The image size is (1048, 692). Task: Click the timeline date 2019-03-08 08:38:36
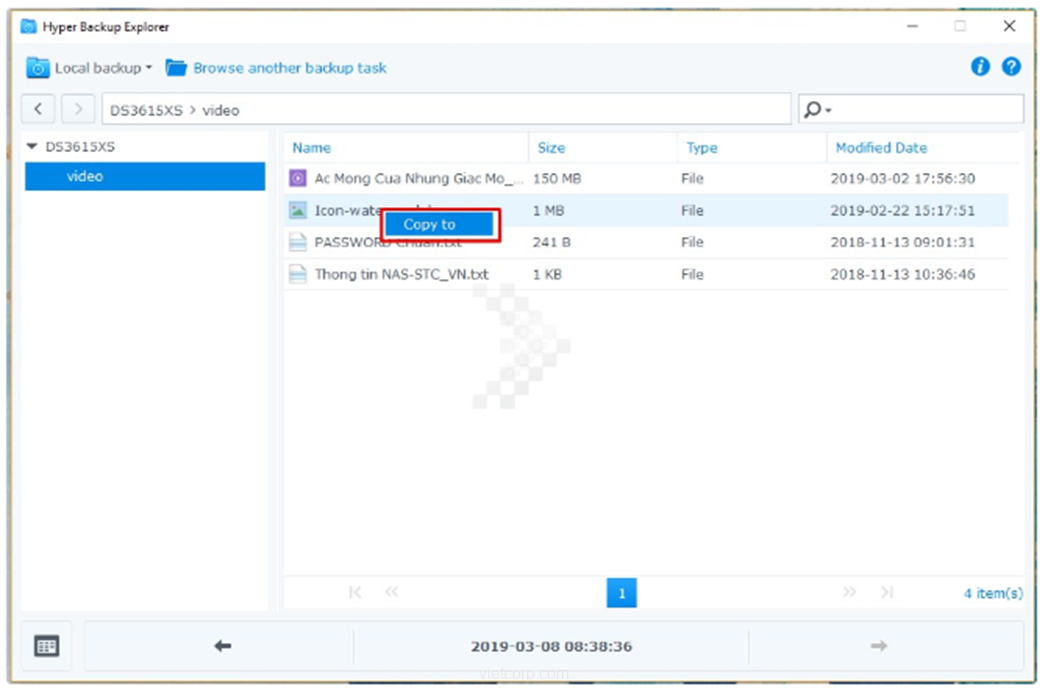551,646
